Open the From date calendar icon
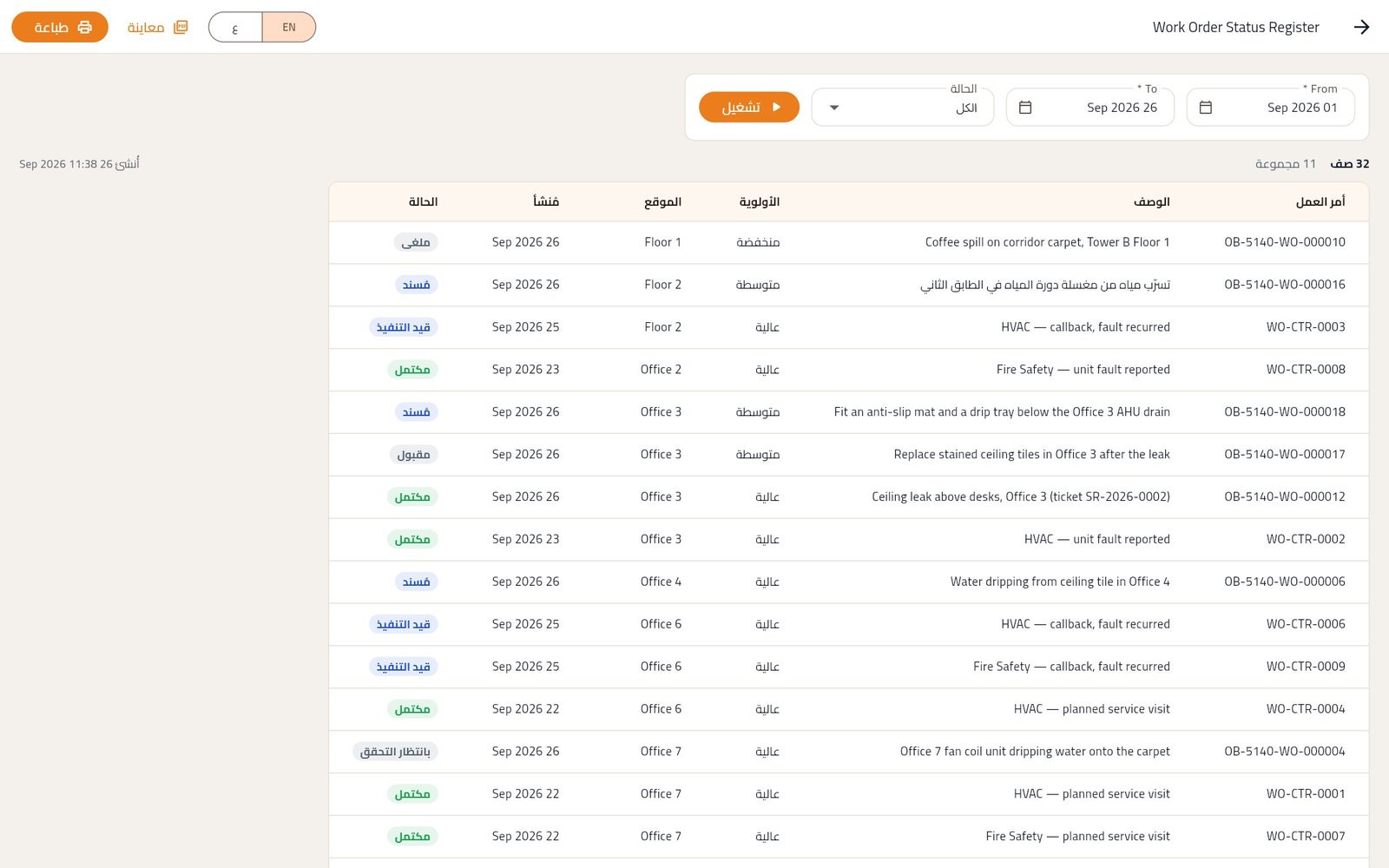Image resolution: width=1389 pixels, height=868 pixels. 1205,108
